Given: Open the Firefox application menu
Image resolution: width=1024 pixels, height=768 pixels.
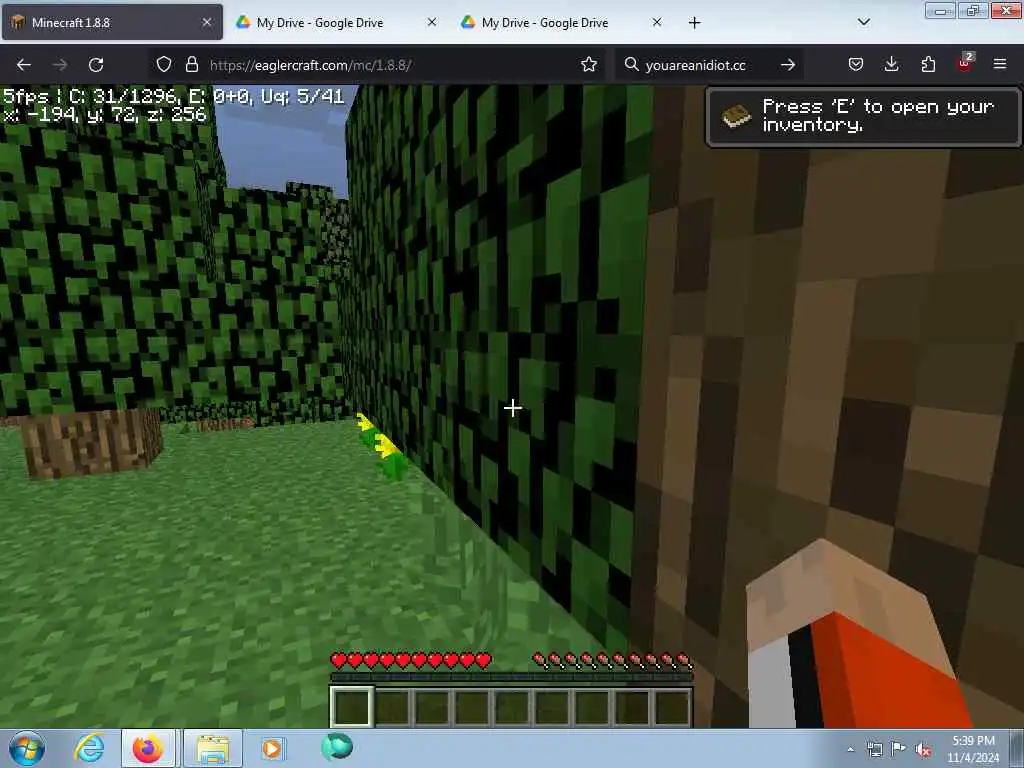Looking at the screenshot, I should pyautogui.click(x=1000, y=64).
